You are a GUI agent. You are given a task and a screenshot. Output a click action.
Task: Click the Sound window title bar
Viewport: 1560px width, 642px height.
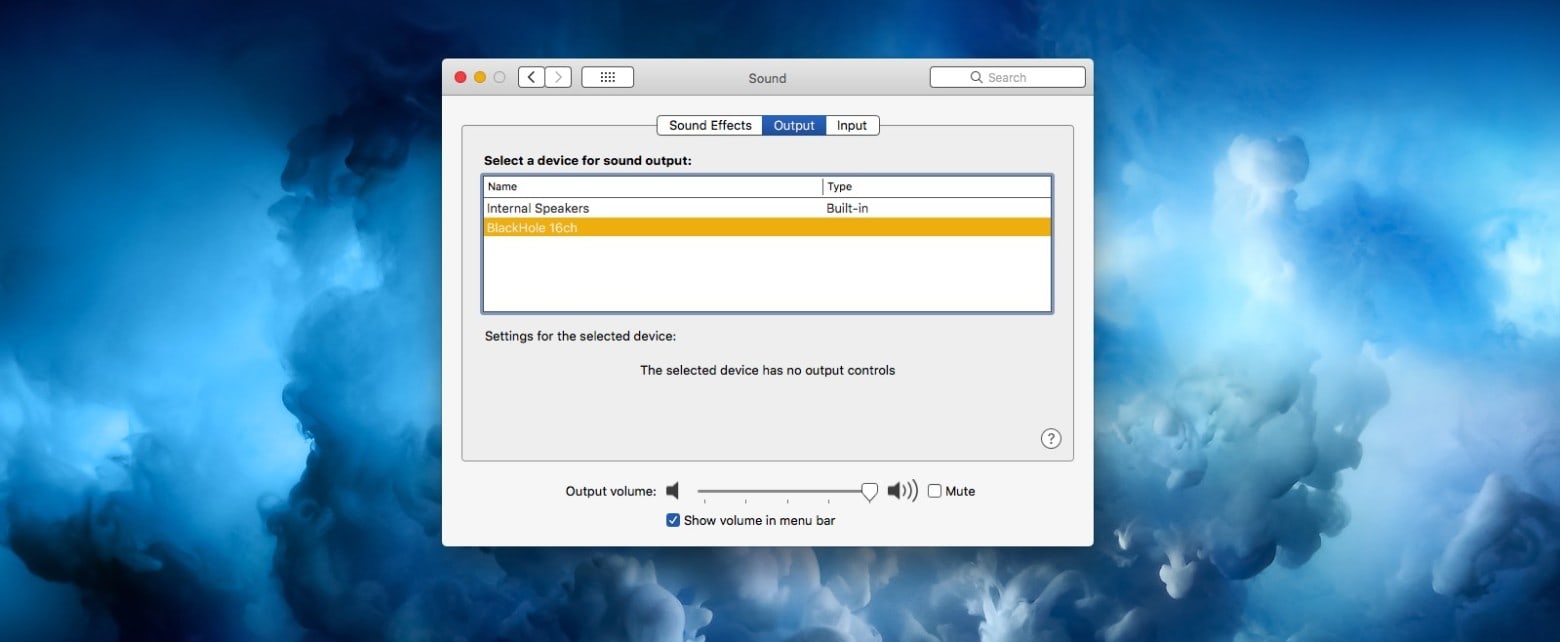point(767,78)
